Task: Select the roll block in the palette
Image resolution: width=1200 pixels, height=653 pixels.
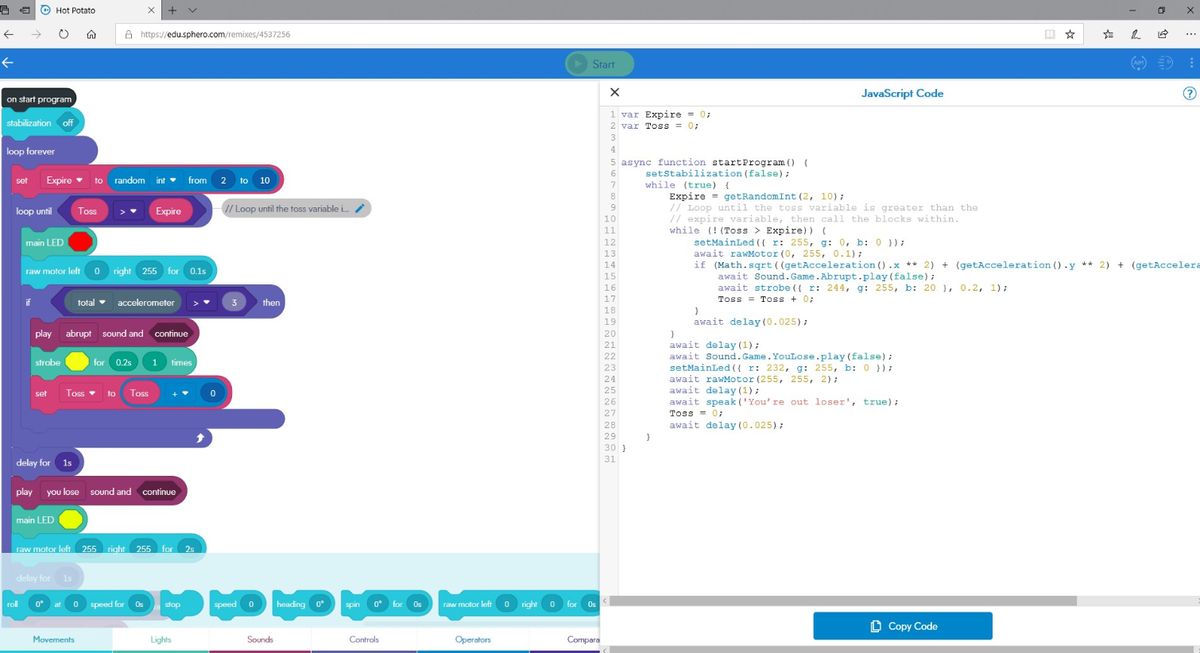Action: tap(77, 605)
